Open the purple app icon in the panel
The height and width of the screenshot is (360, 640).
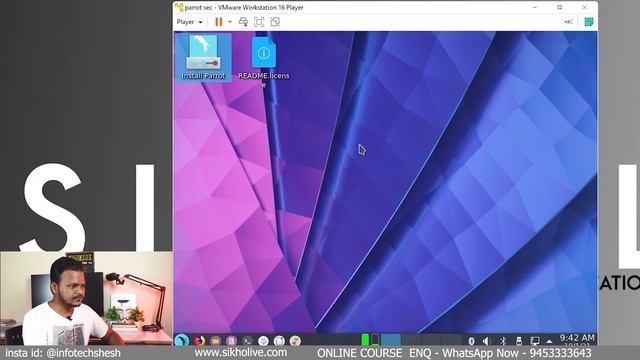tap(231, 340)
